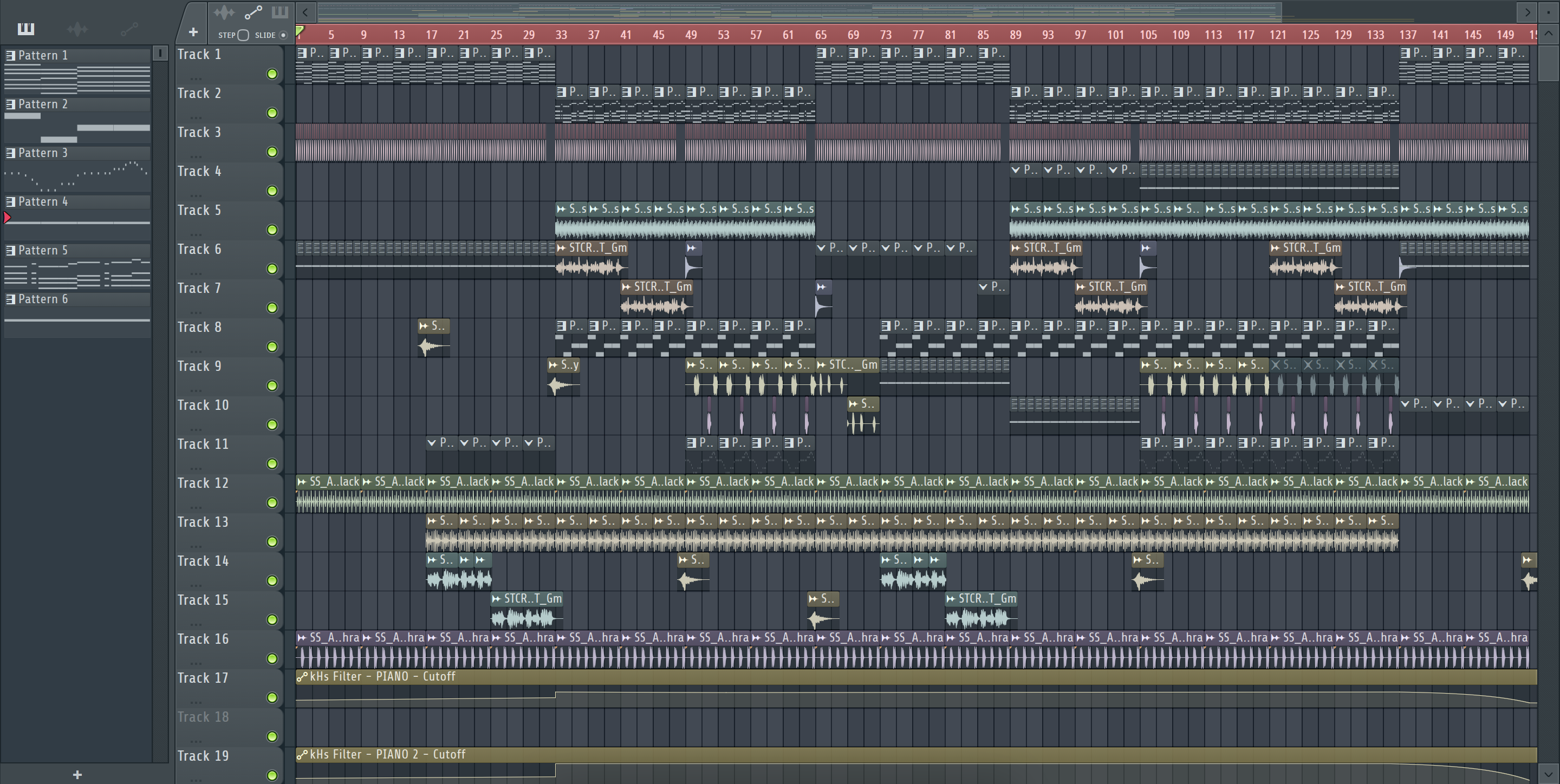1560x784 pixels.
Task: Click the red selection arrow beside Pattern 4
Action: pyautogui.click(x=7, y=217)
